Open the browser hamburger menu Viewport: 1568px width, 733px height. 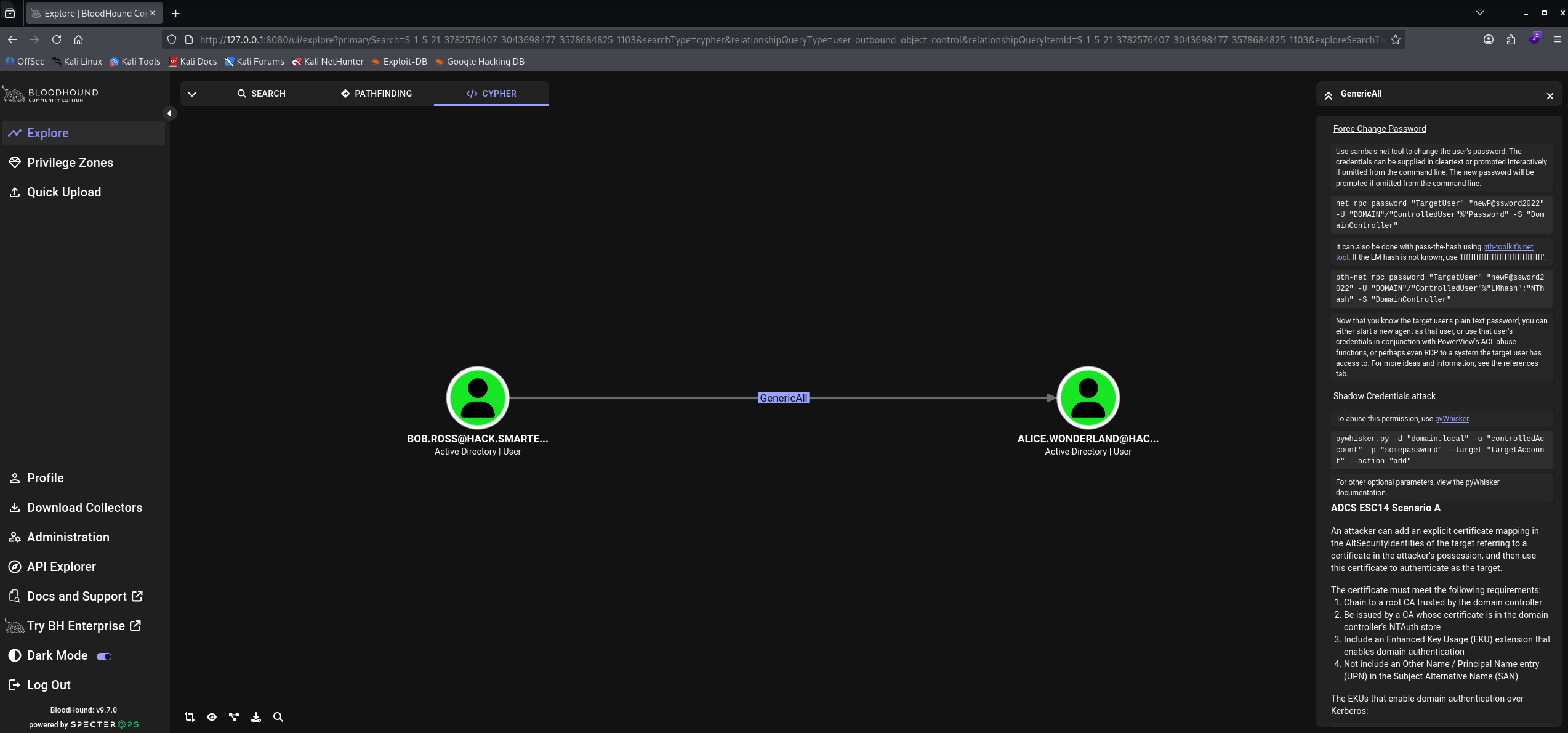pos(1557,39)
